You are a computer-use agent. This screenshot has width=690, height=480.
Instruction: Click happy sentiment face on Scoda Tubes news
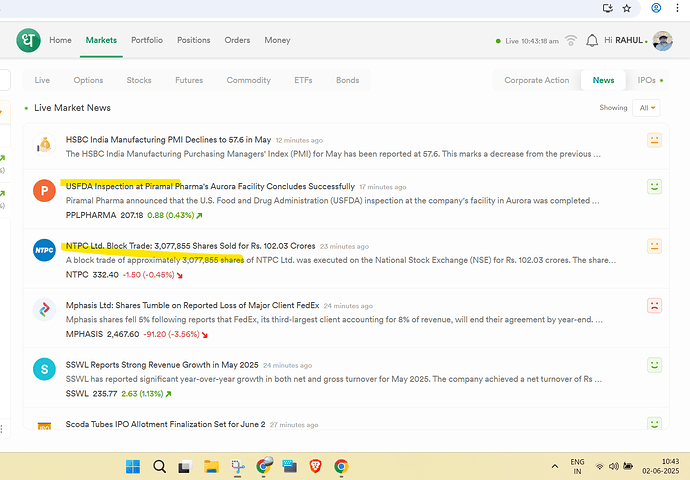[x=654, y=423]
